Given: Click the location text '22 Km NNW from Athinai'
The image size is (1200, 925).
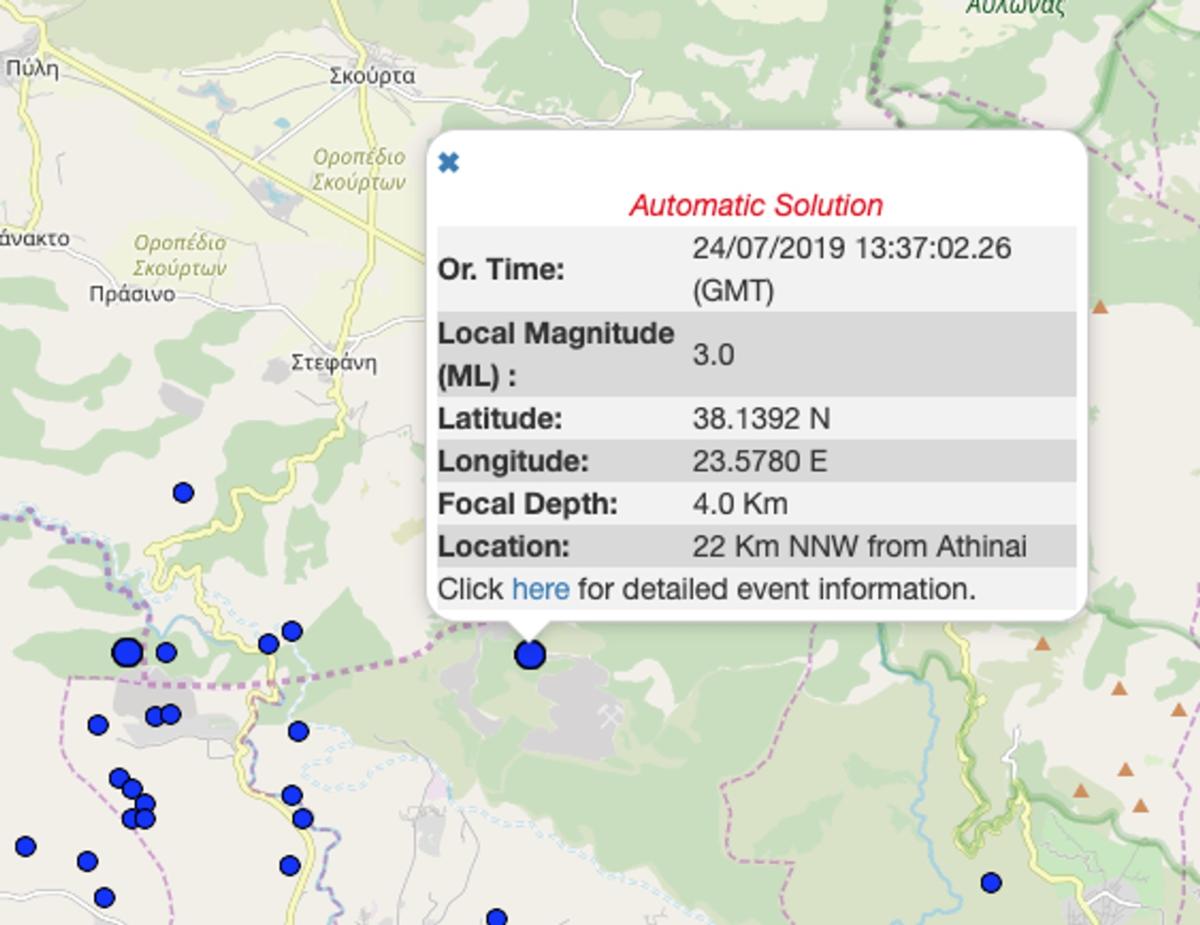Looking at the screenshot, I should click(859, 546).
